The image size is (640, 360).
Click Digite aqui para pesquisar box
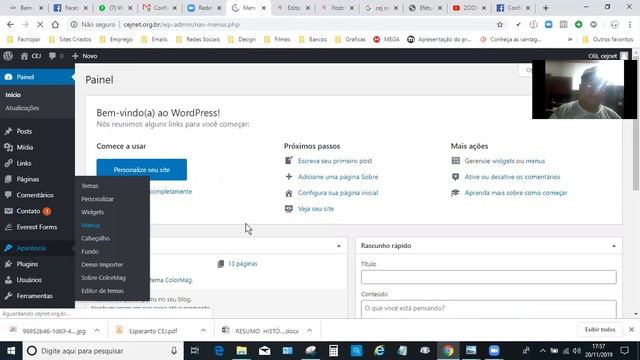tap(102, 351)
